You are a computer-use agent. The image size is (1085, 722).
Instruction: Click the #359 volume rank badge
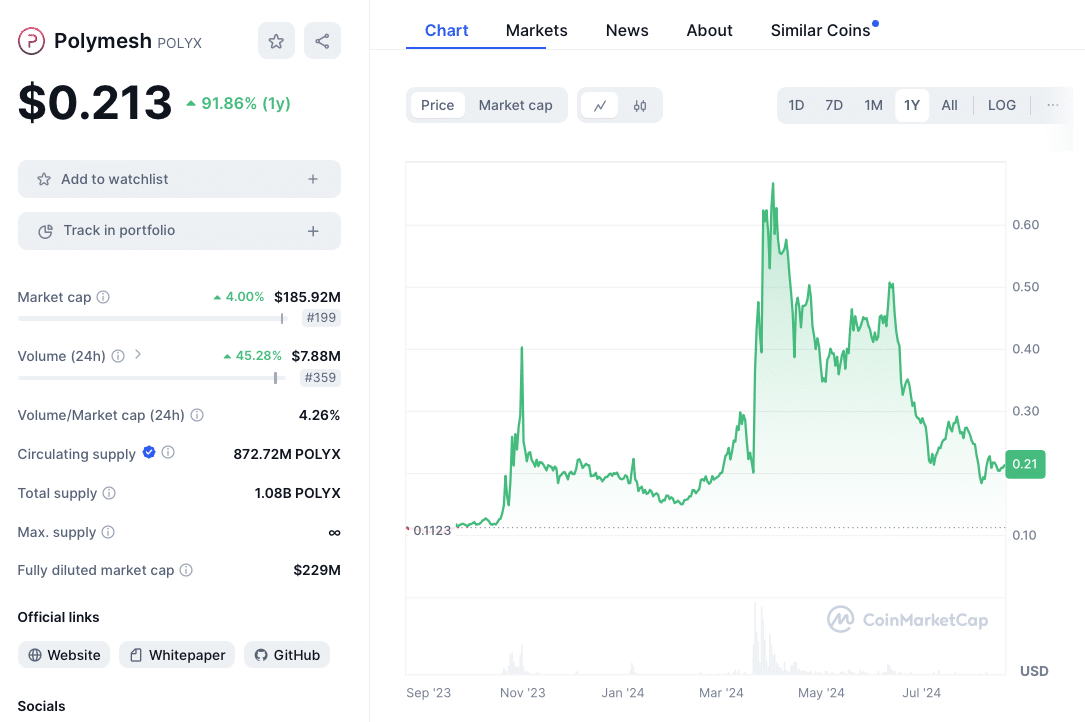(320, 377)
